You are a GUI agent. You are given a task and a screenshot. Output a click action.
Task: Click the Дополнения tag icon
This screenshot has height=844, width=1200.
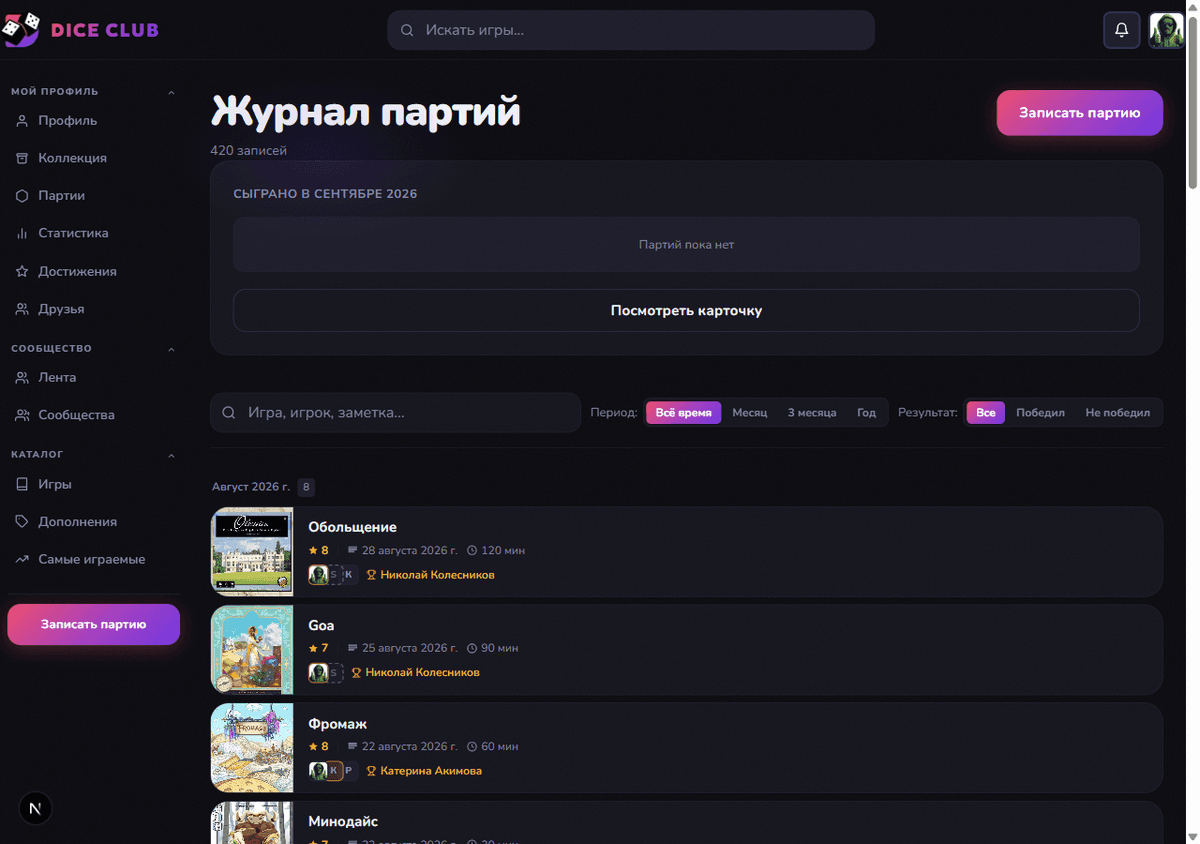tap(22, 522)
